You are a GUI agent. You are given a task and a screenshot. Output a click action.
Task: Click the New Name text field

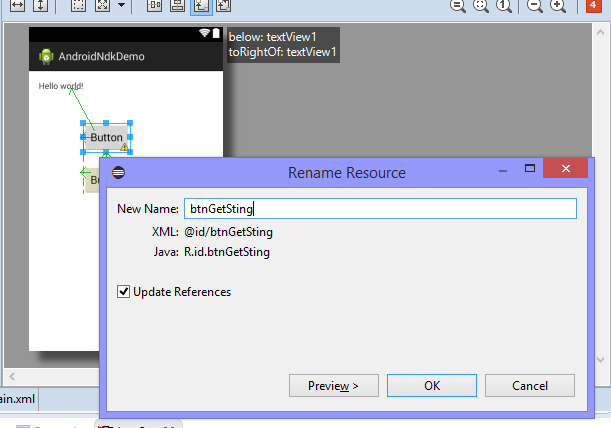380,209
